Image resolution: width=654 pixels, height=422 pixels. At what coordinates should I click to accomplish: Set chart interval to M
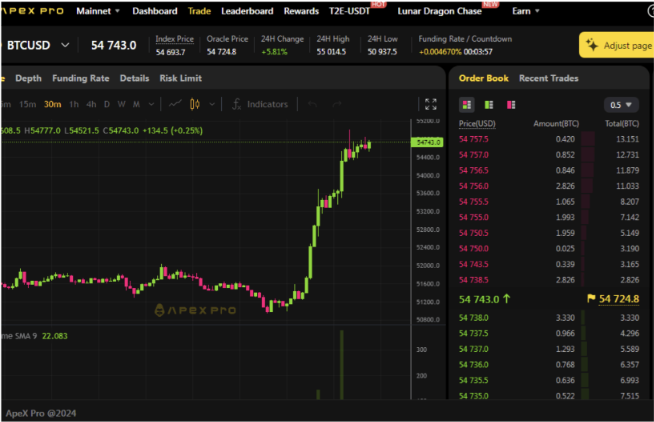[x=136, y=104]
